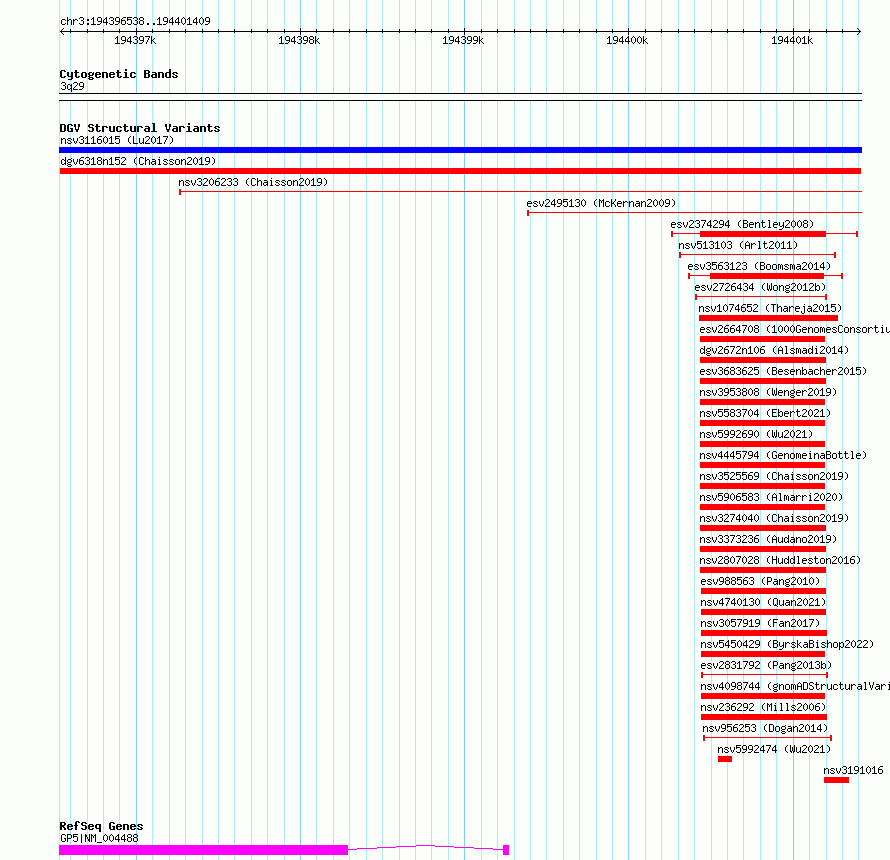
Task: Select nsv2807028 (Huddleston2016) variant
Action: point(780,560)
